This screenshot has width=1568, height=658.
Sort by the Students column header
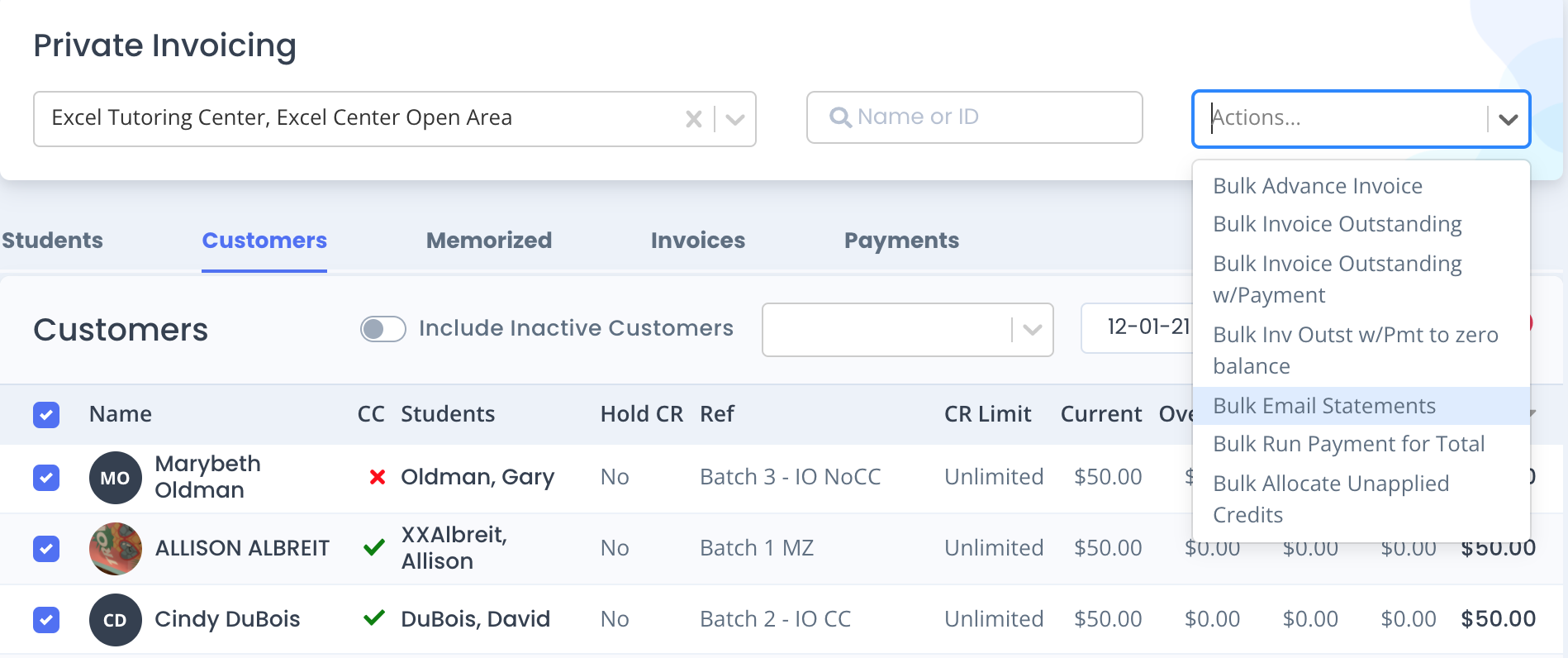pos(448,414)
